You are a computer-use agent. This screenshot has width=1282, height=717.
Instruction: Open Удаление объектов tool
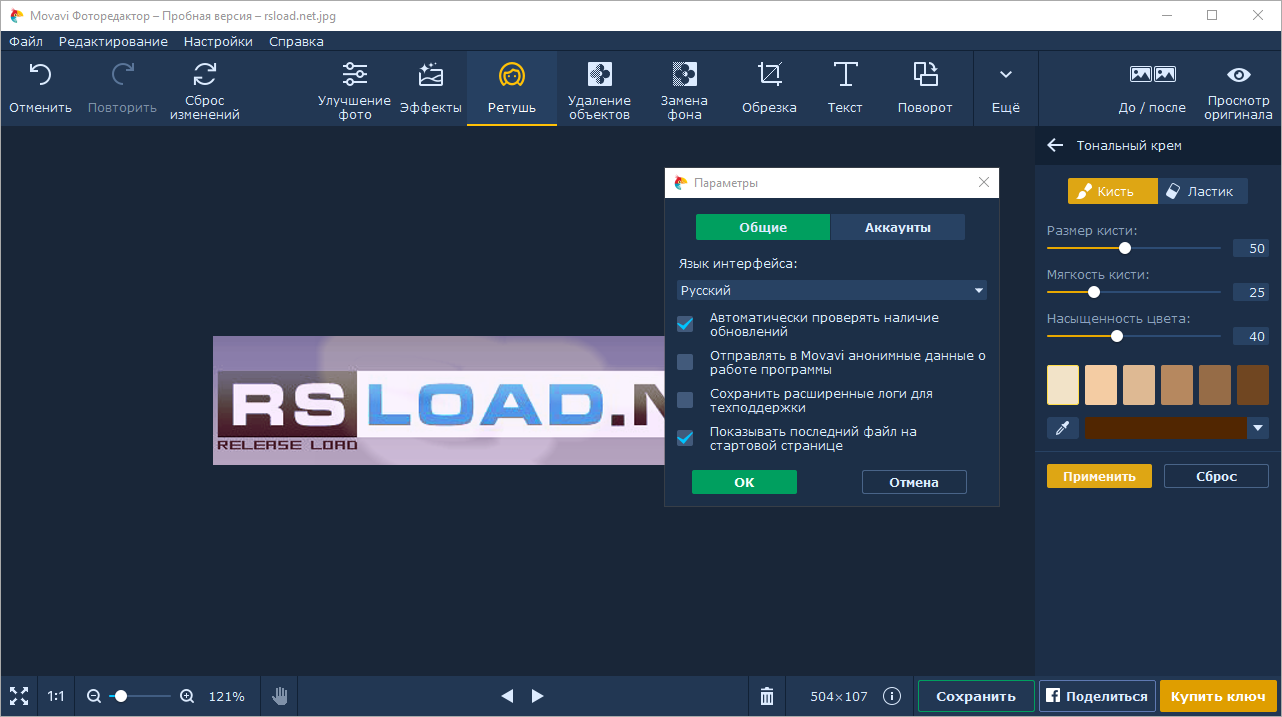click(599, 88)
